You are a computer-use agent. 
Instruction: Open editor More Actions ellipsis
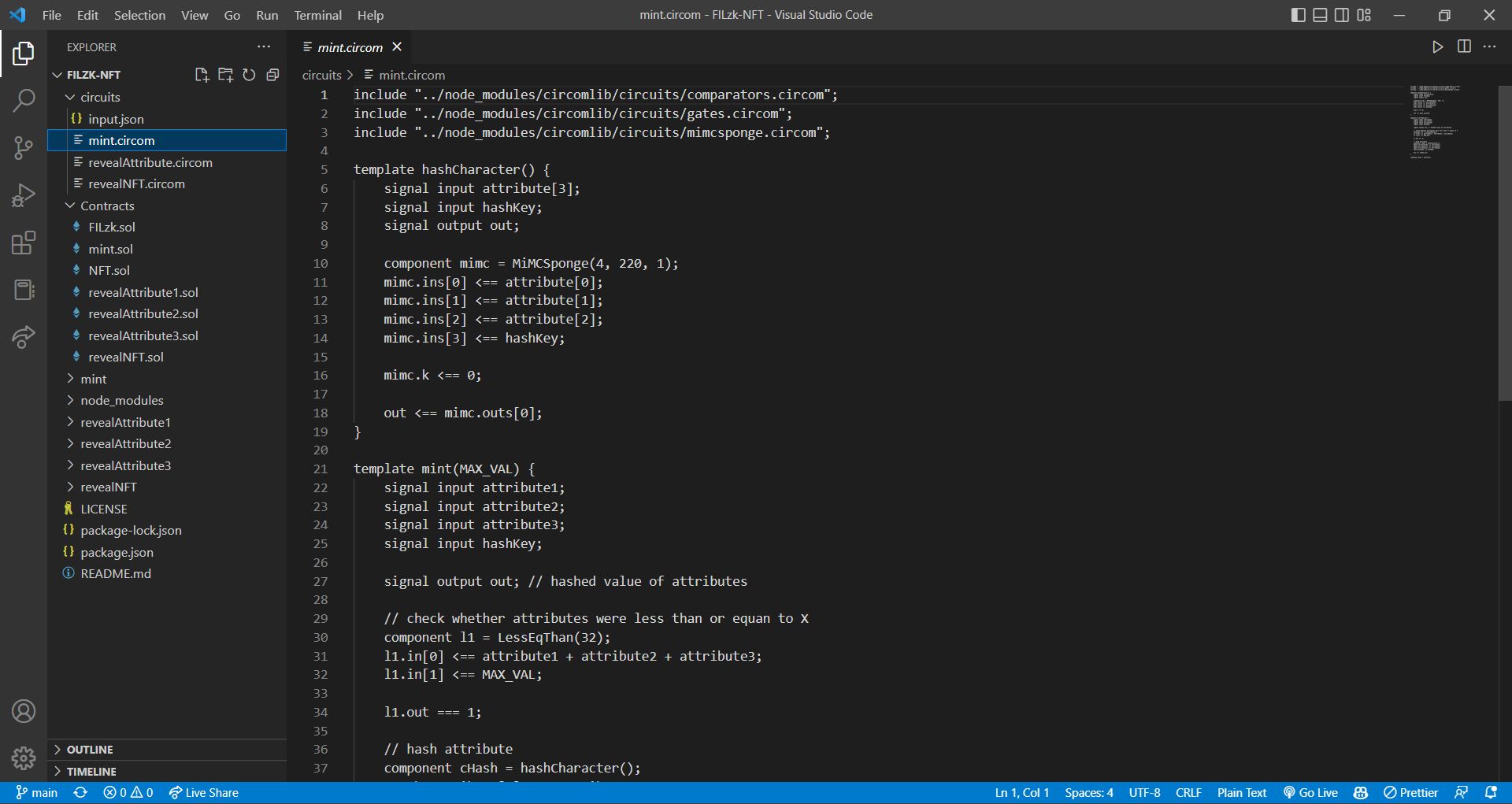1489,47
